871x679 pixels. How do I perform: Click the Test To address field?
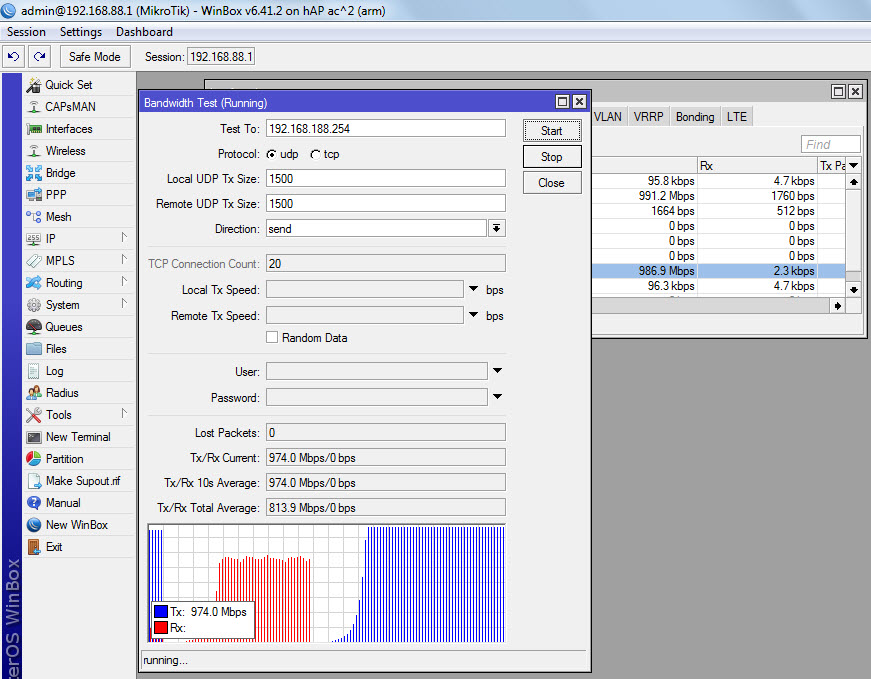click(386, 128)
